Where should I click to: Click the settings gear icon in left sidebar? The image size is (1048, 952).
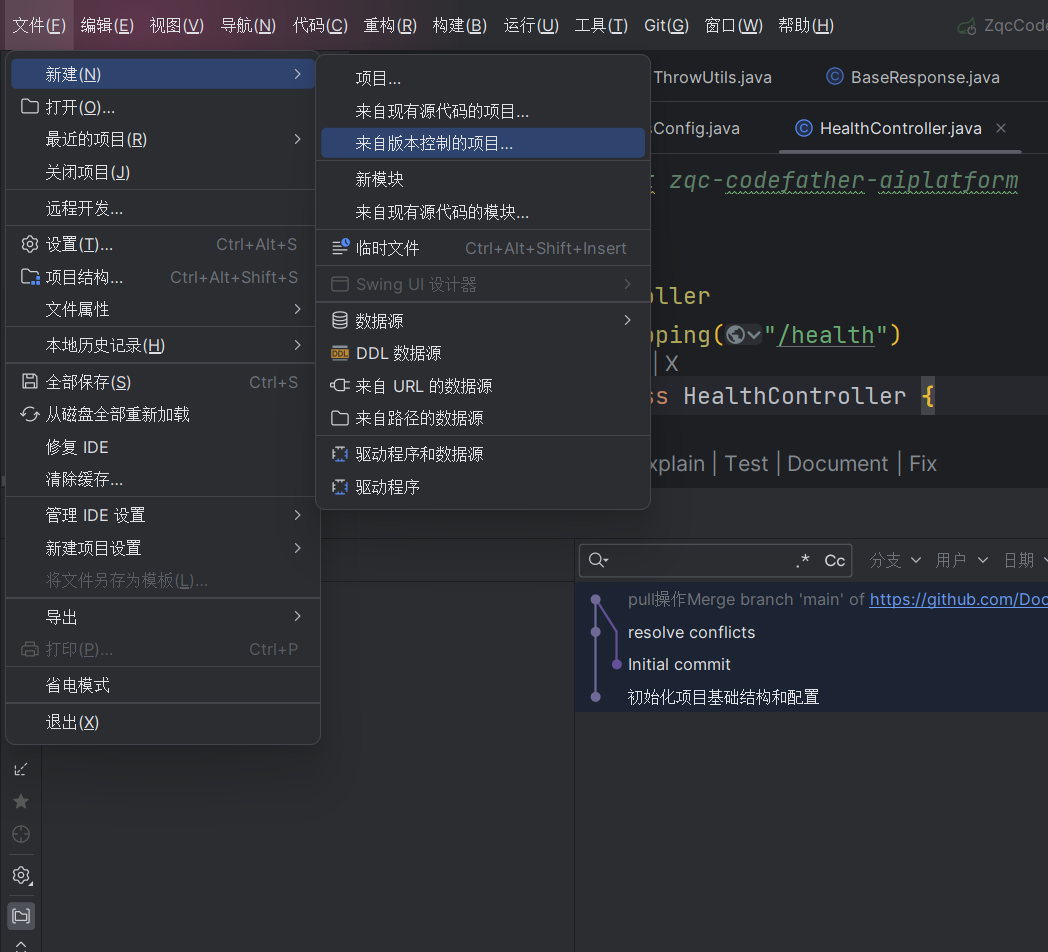21,876
